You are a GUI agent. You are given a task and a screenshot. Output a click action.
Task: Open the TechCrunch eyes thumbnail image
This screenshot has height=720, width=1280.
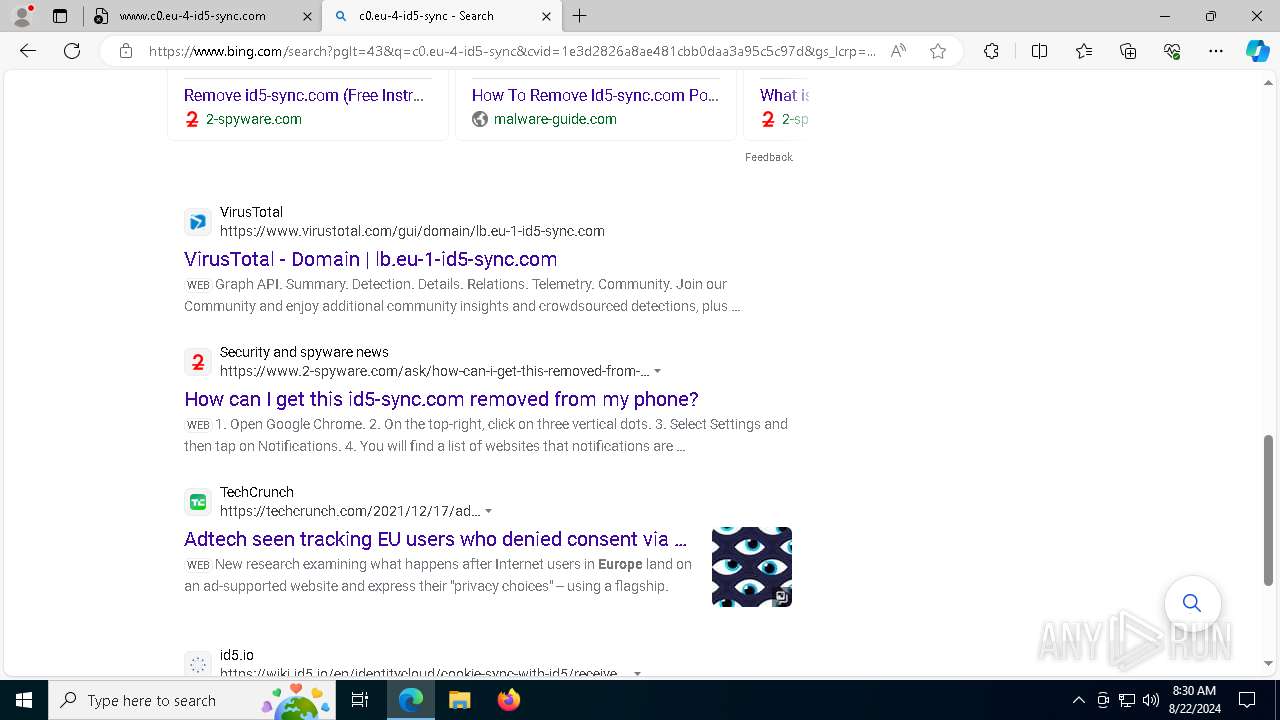coord(752,567)
